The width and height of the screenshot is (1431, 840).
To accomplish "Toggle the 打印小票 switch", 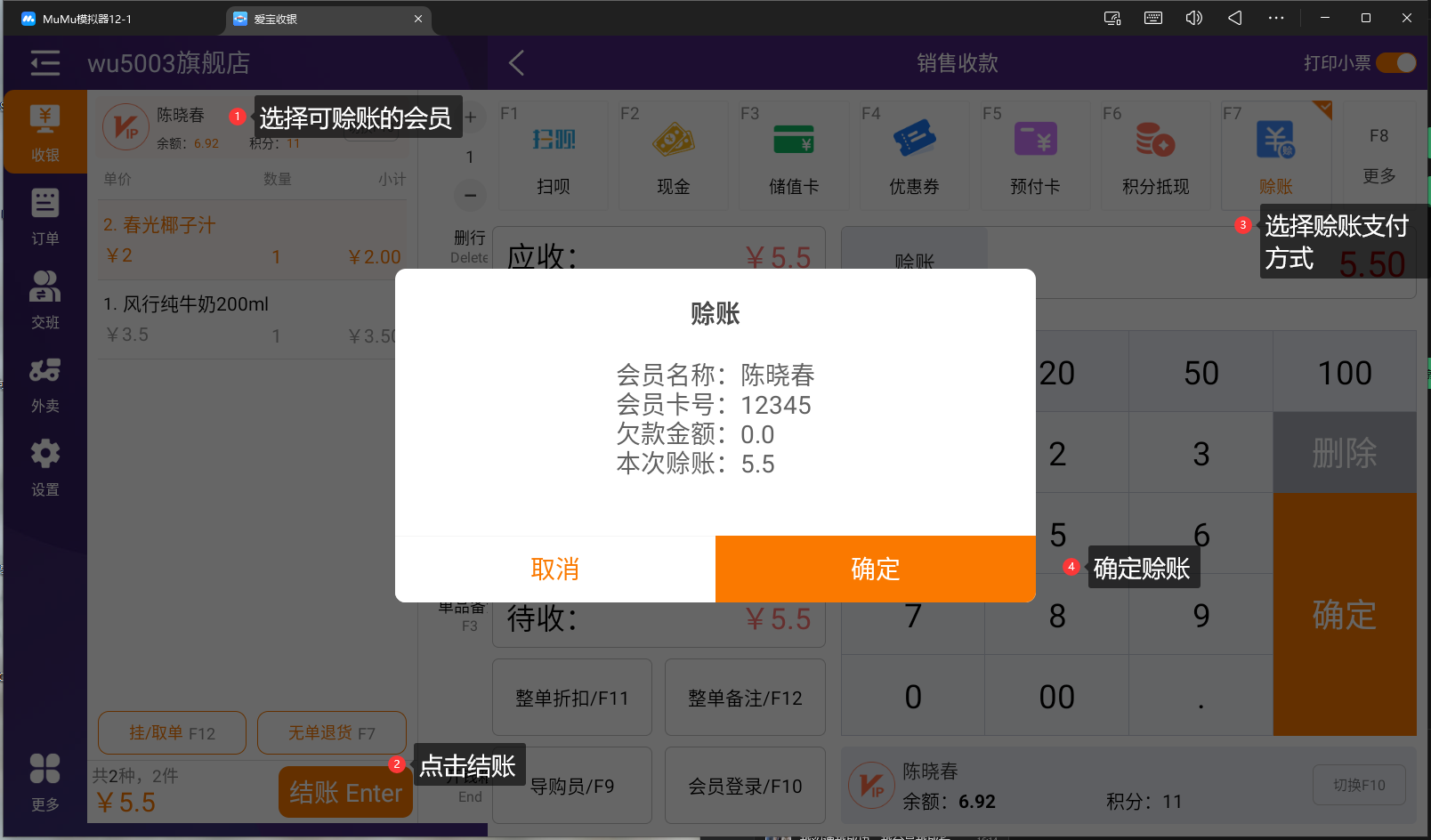I will click(1395, 63).
